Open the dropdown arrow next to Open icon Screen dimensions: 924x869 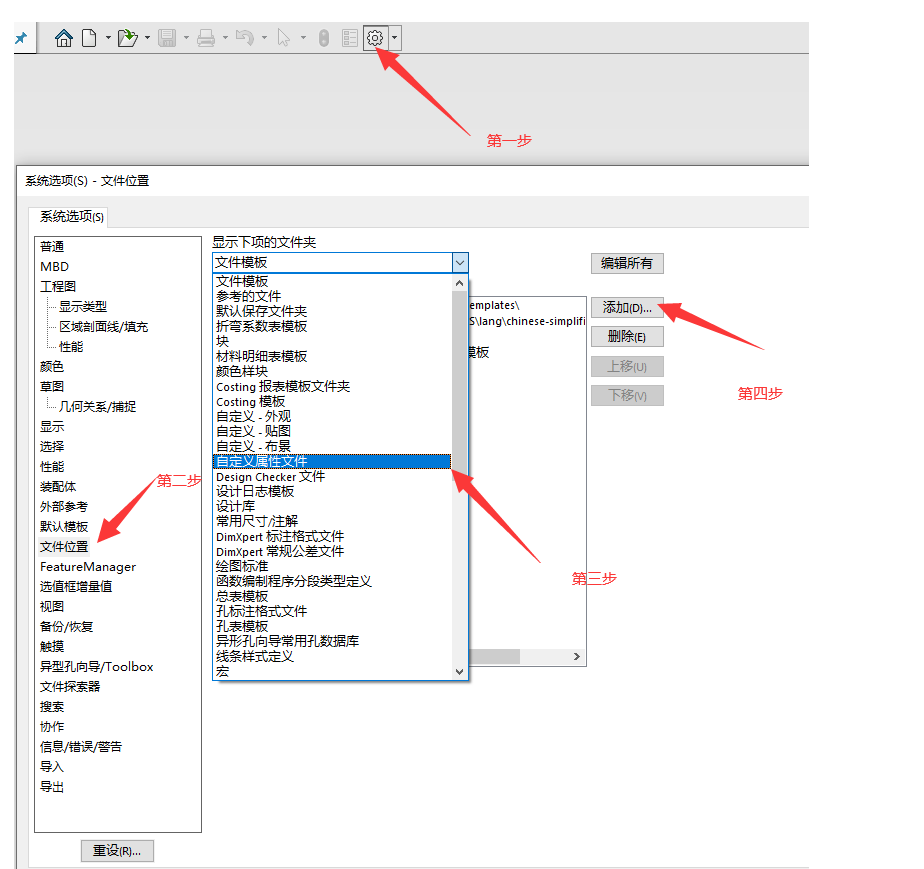tap(147, 38)
